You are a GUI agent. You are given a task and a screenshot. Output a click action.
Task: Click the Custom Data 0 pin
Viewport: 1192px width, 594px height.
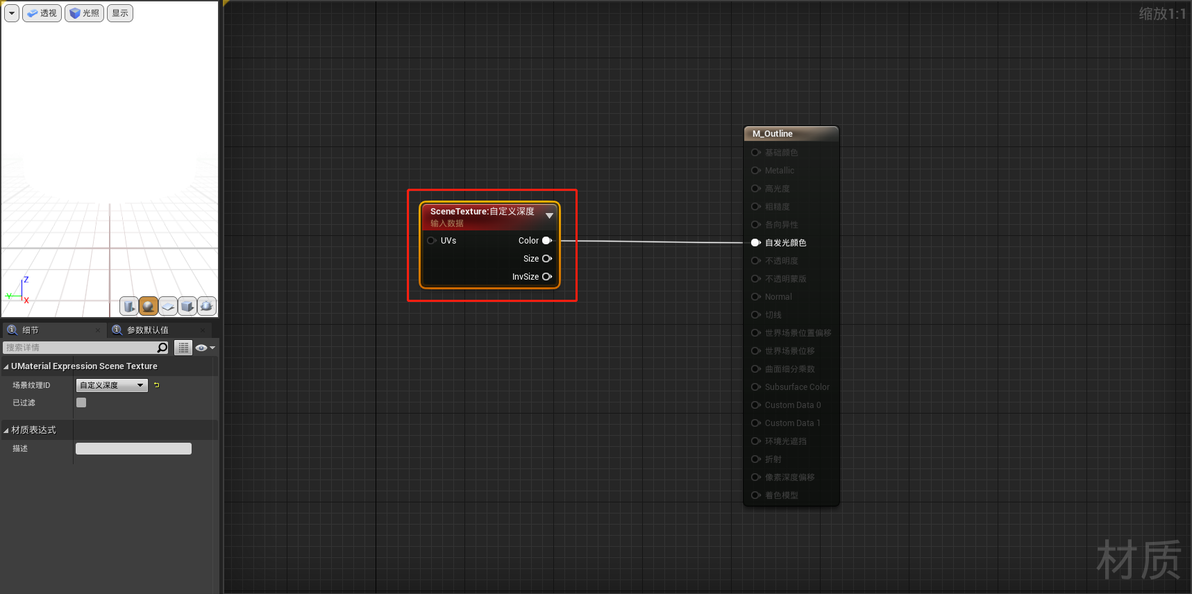(756, 405)
